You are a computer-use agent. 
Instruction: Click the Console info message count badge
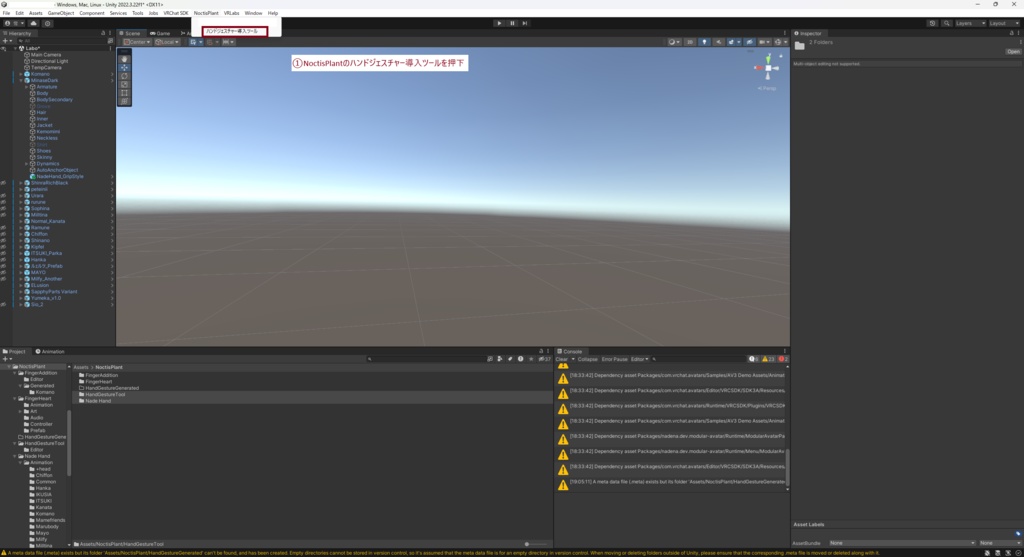[754, 359]
